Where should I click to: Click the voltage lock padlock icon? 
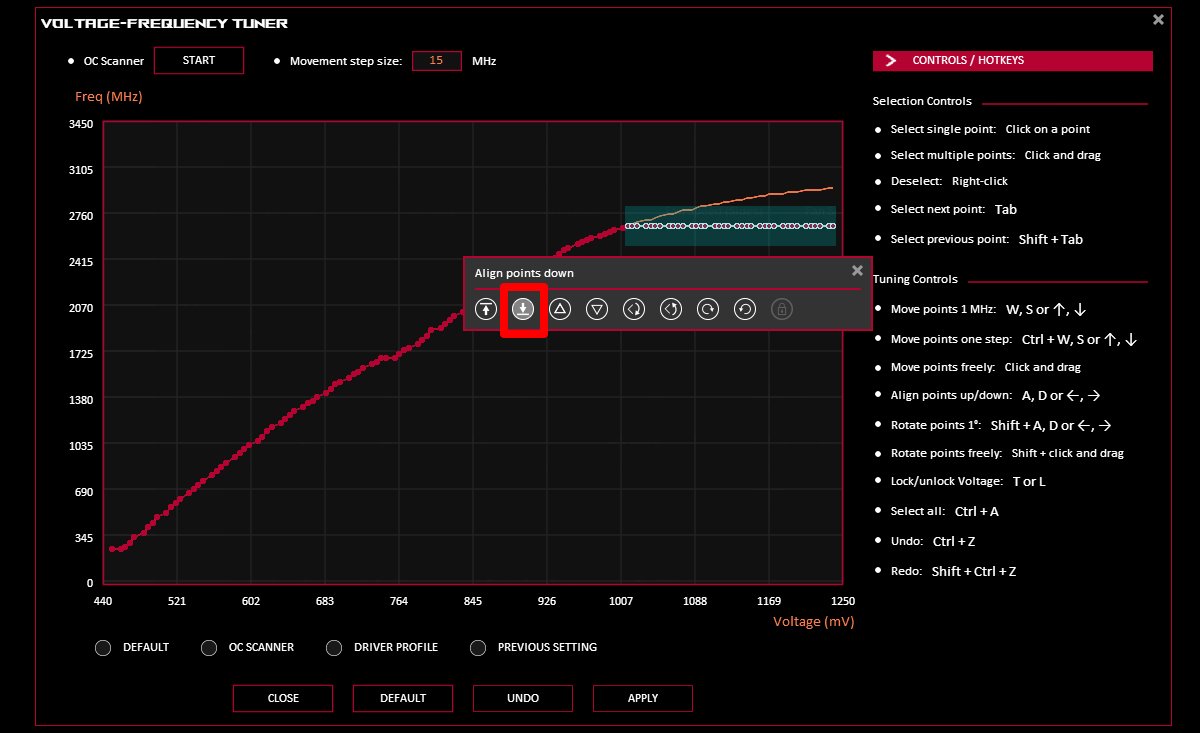click(x=781, y=309)
